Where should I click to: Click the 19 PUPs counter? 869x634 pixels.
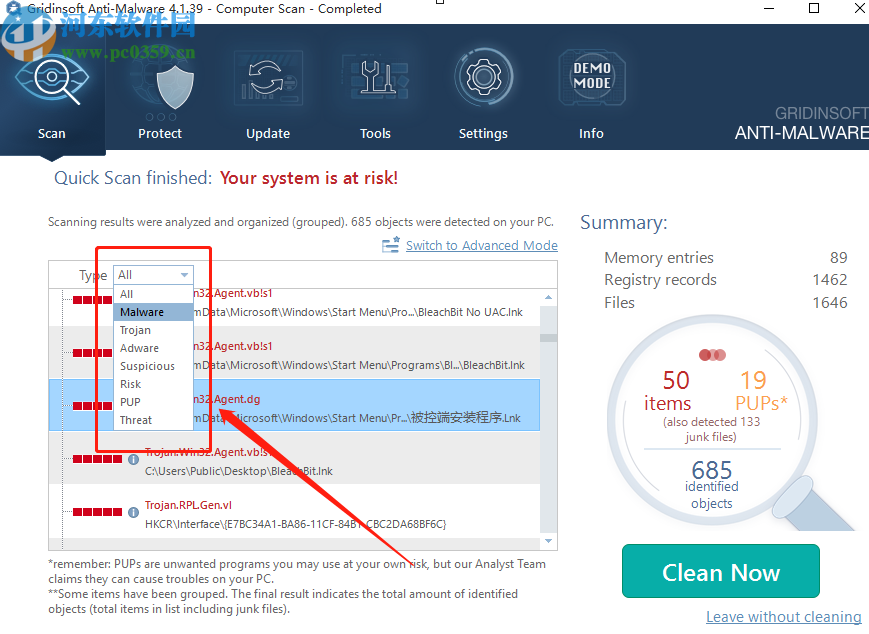(760, 391)
